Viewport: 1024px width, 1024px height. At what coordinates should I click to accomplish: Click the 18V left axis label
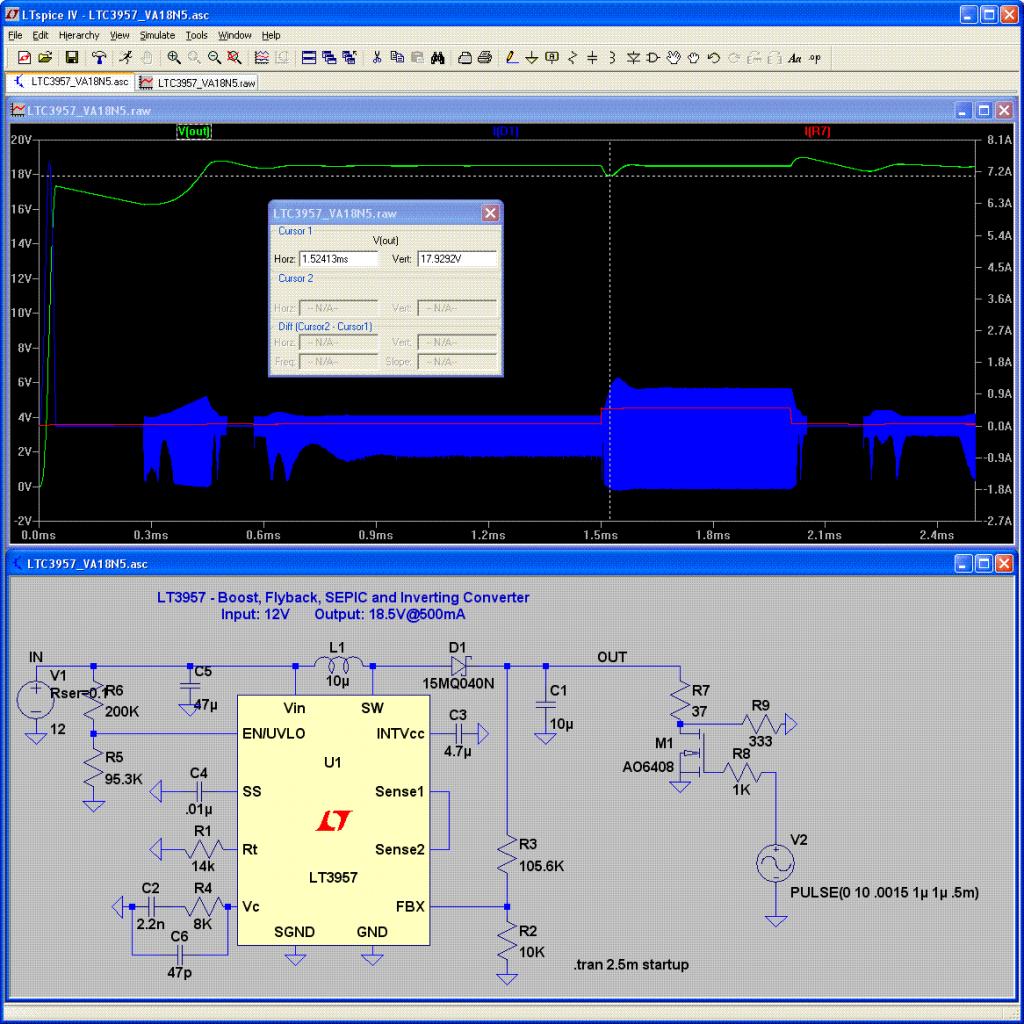click(21, 174)
